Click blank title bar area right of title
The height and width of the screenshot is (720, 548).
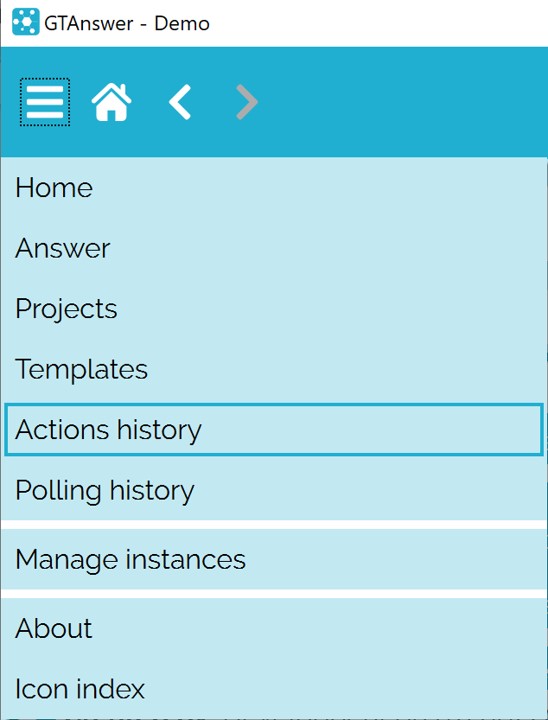pyautogui.click(x=377, y=23)
